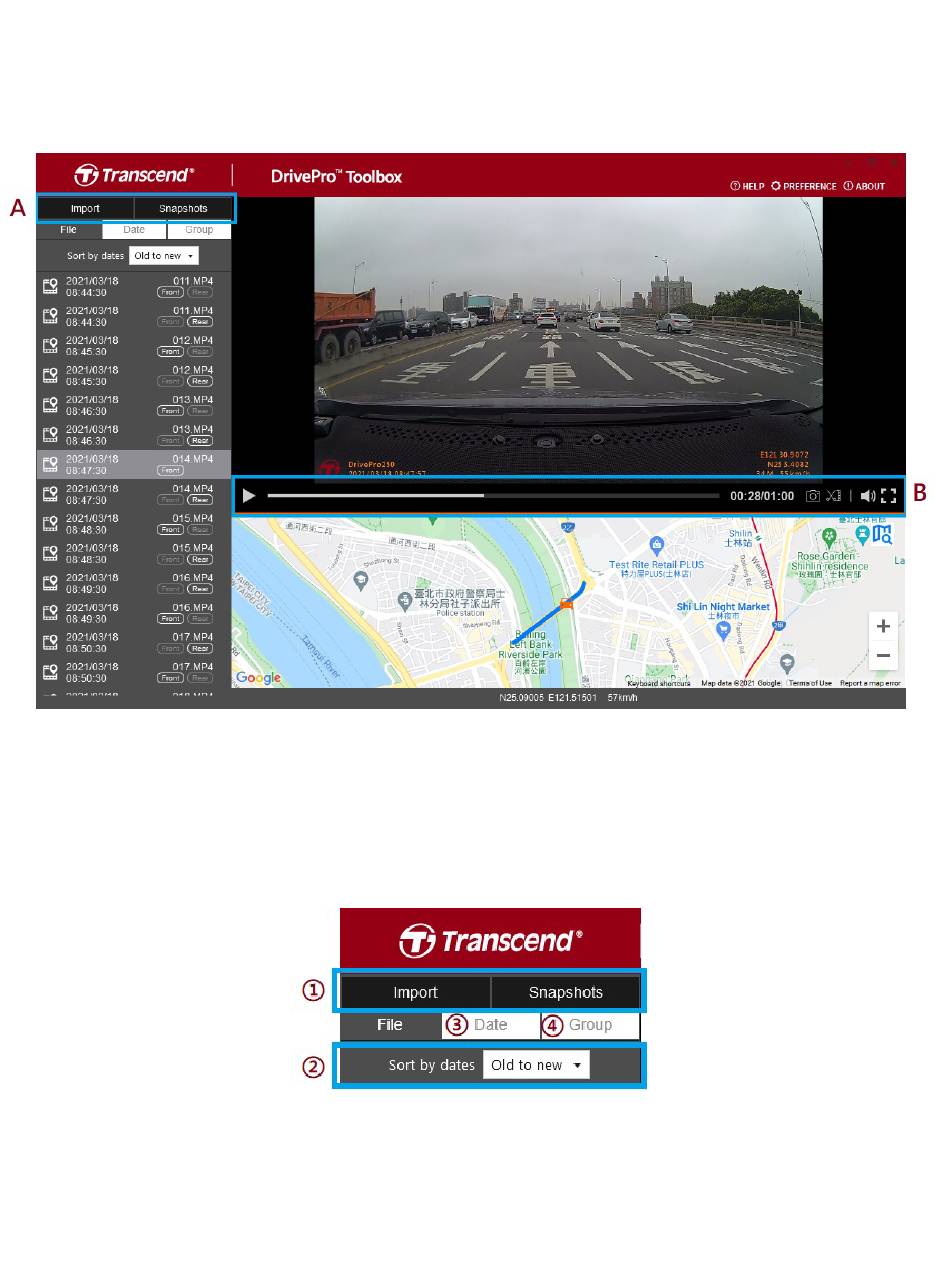
Task: Switch to the Group tab in the app window
Action: coord(199,230)
